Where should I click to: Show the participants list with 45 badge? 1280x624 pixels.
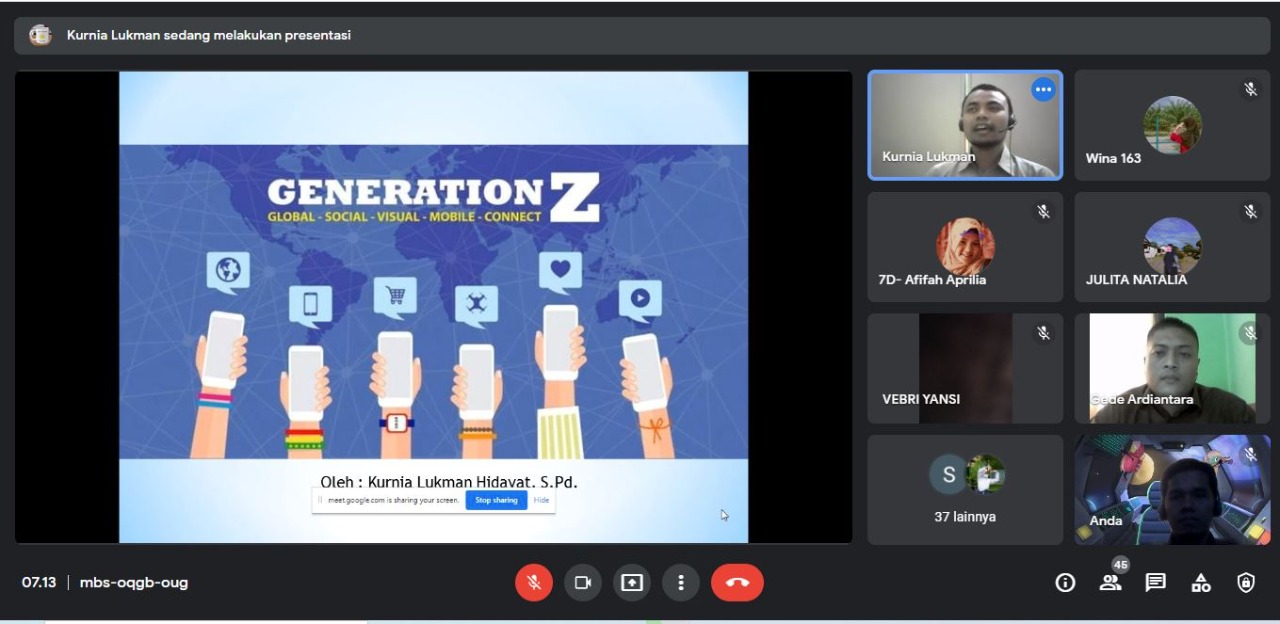click(x=1110, y=582)
